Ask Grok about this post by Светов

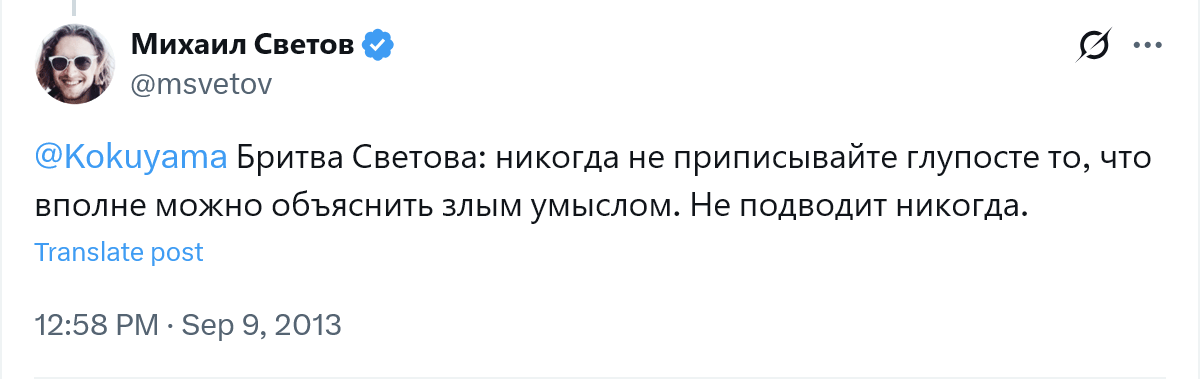point(1095,45)
